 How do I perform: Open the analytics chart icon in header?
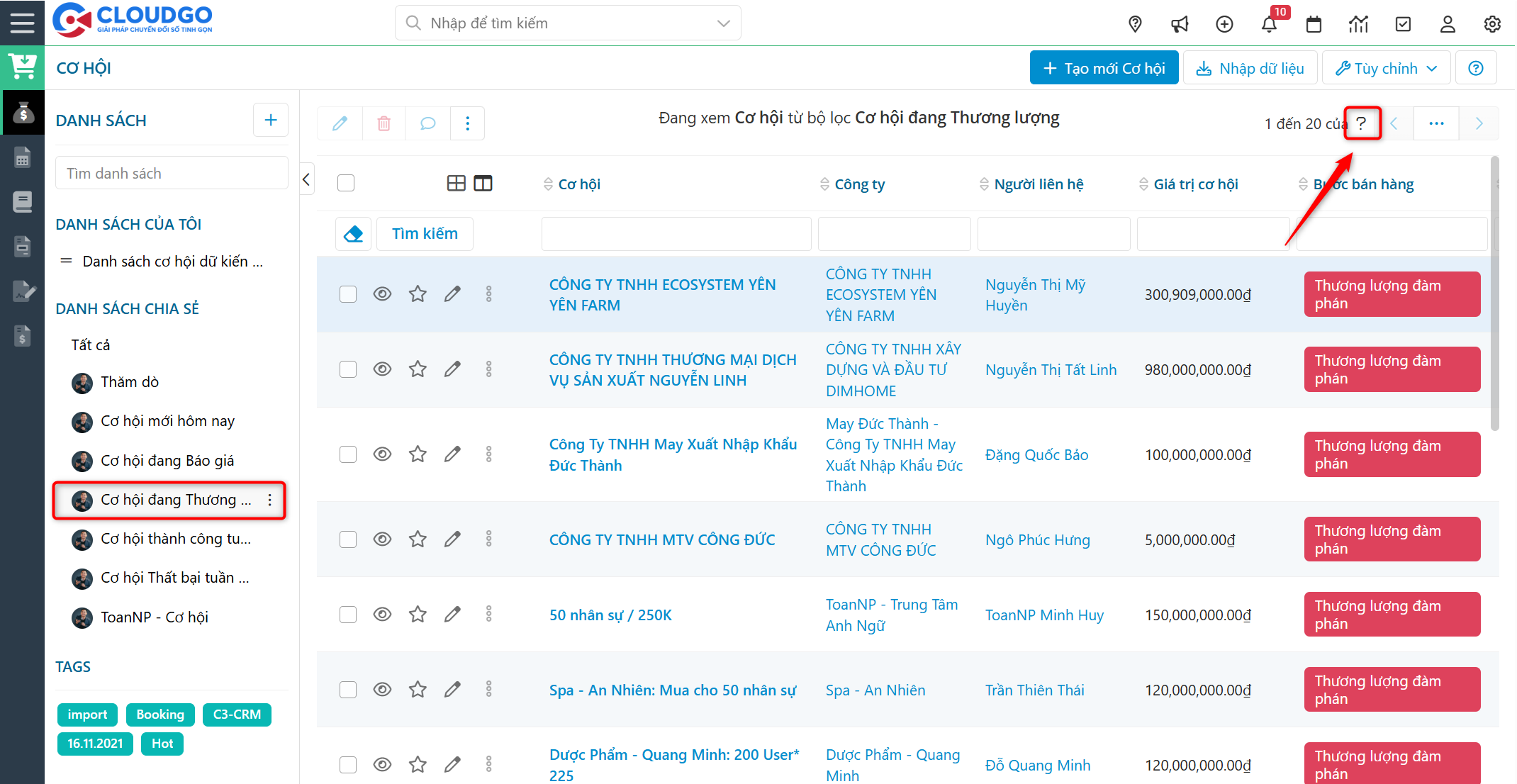click(x=1358, y=24)
